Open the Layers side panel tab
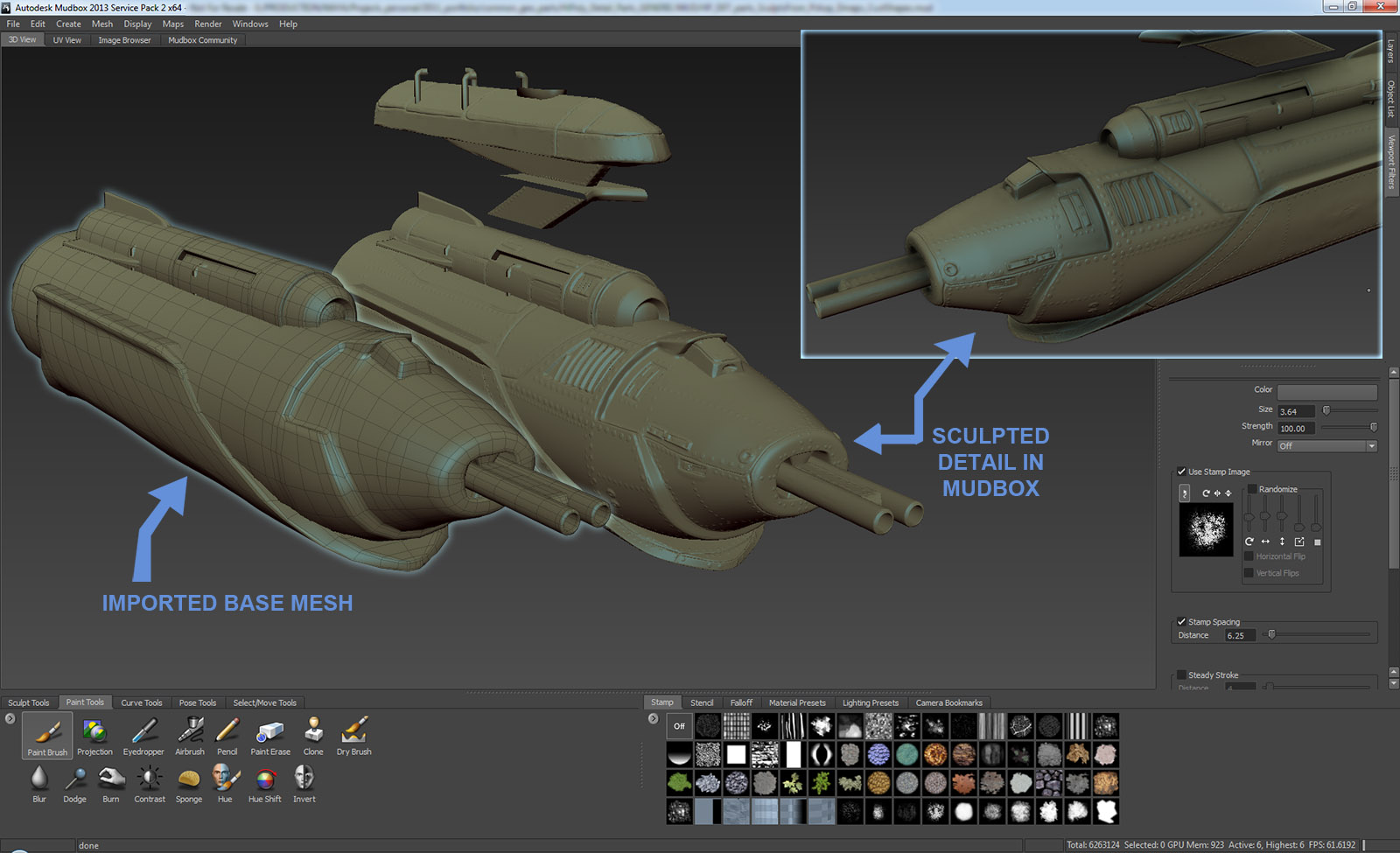Viewport: 1400px width, 853px height. 1391,51
